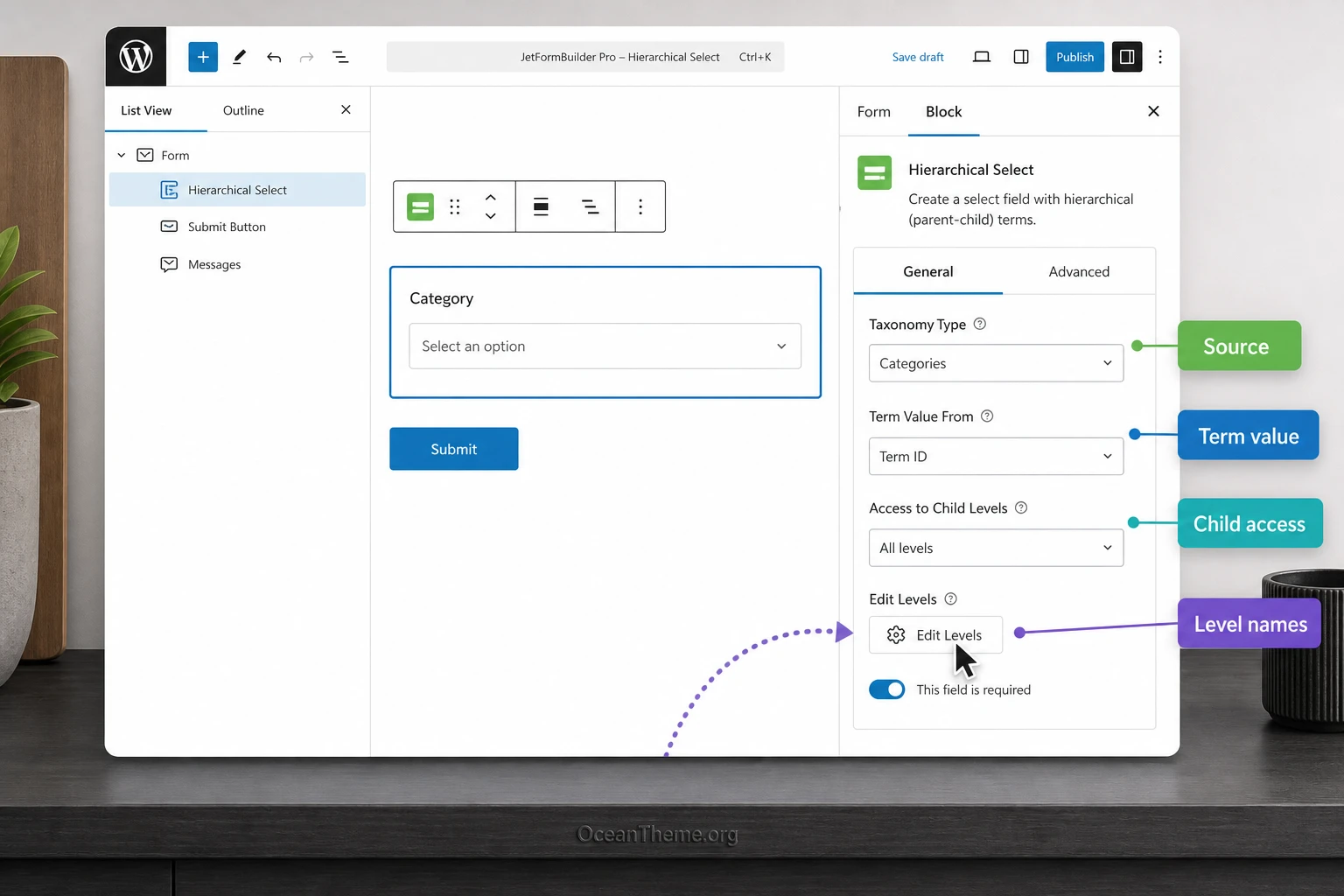Viewport: 1344px width, 896px height.
Task: Collapse the Form tree item
Action: coord(122,155)
